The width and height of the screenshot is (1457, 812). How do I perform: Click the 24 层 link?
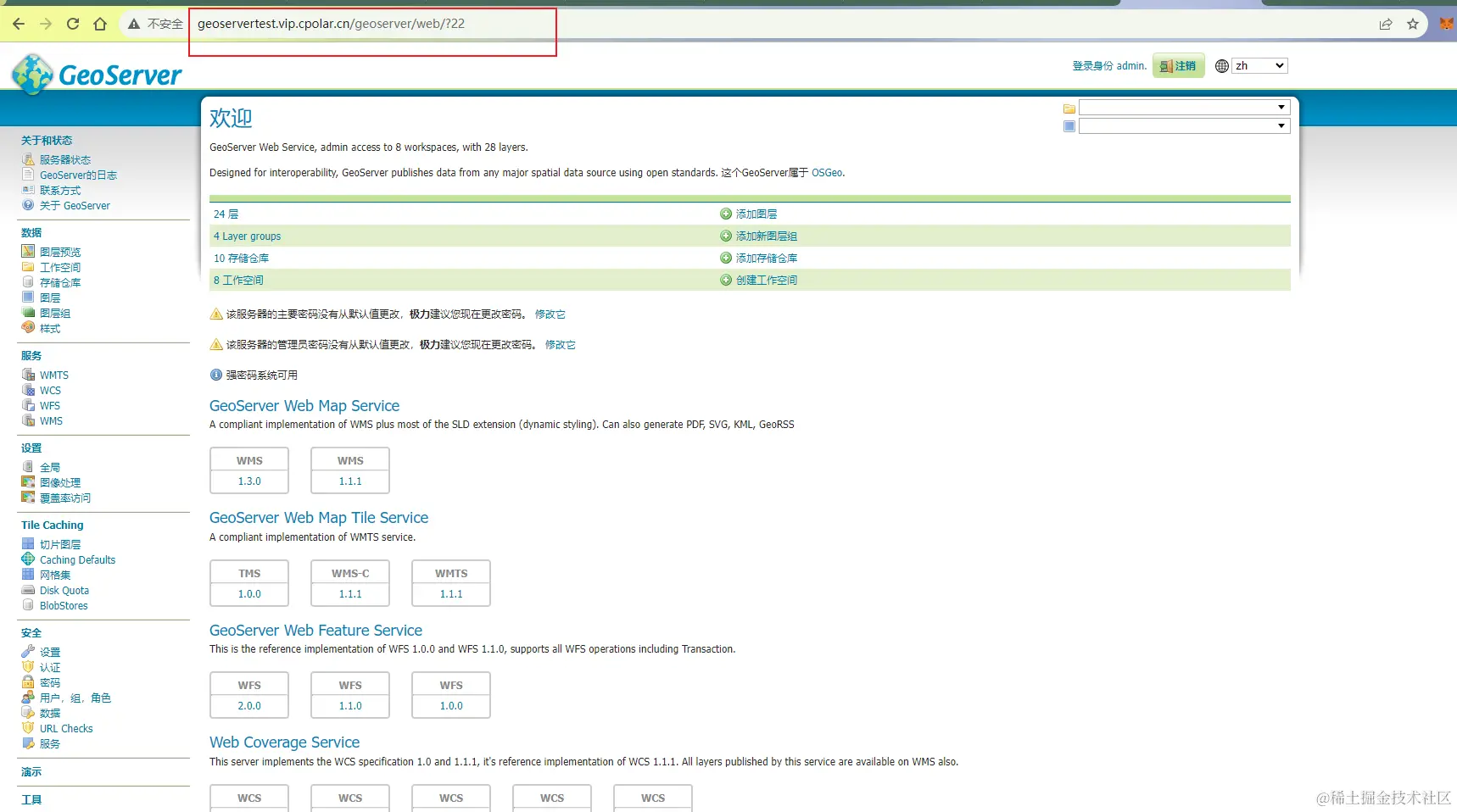point(226,214)
